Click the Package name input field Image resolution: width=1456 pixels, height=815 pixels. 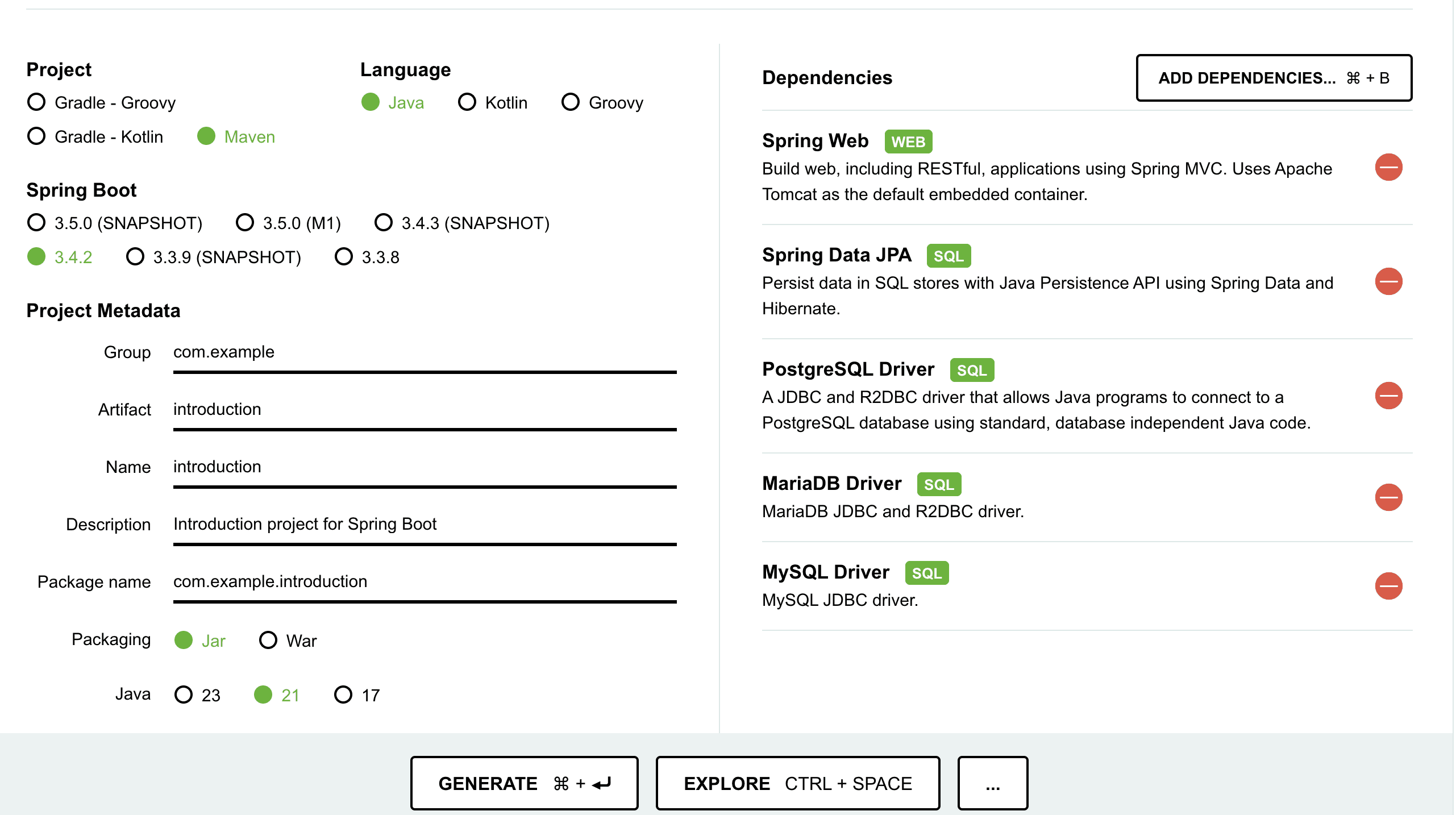tap(425, 582)
